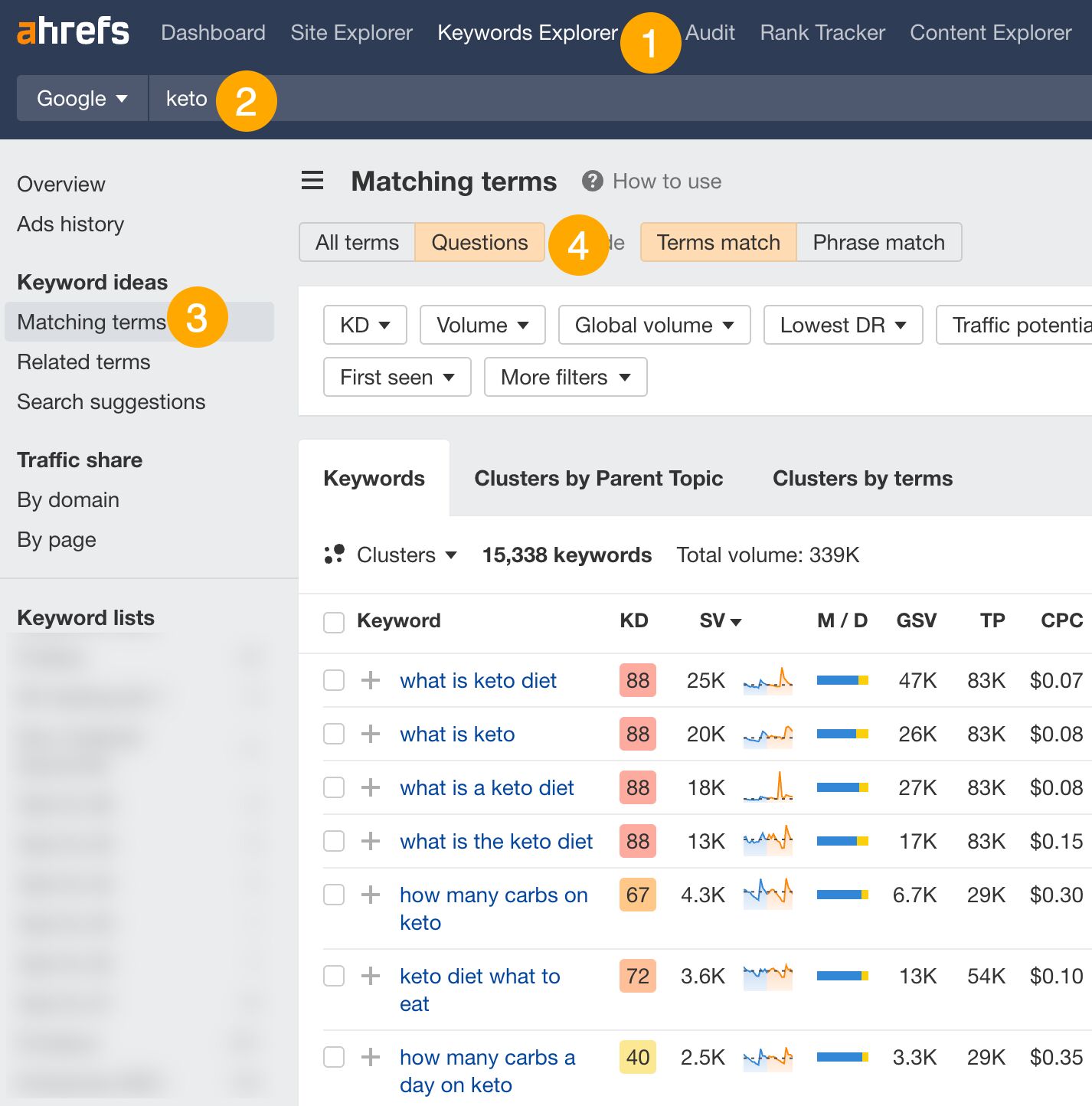Open the hamburger menu beside Matching terms
The image size is (1092, 1106).
coord(312,181)
